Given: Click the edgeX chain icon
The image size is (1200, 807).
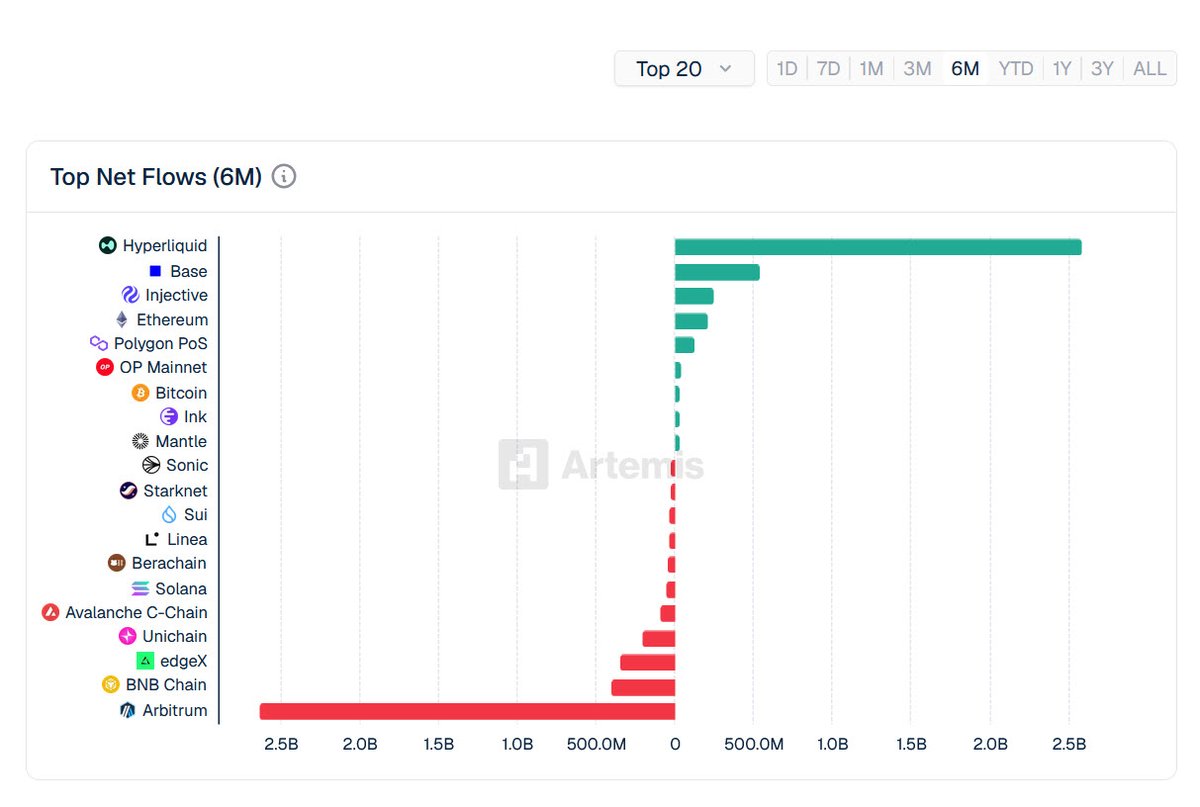Looking at the screenshot, I should [145, 661].
